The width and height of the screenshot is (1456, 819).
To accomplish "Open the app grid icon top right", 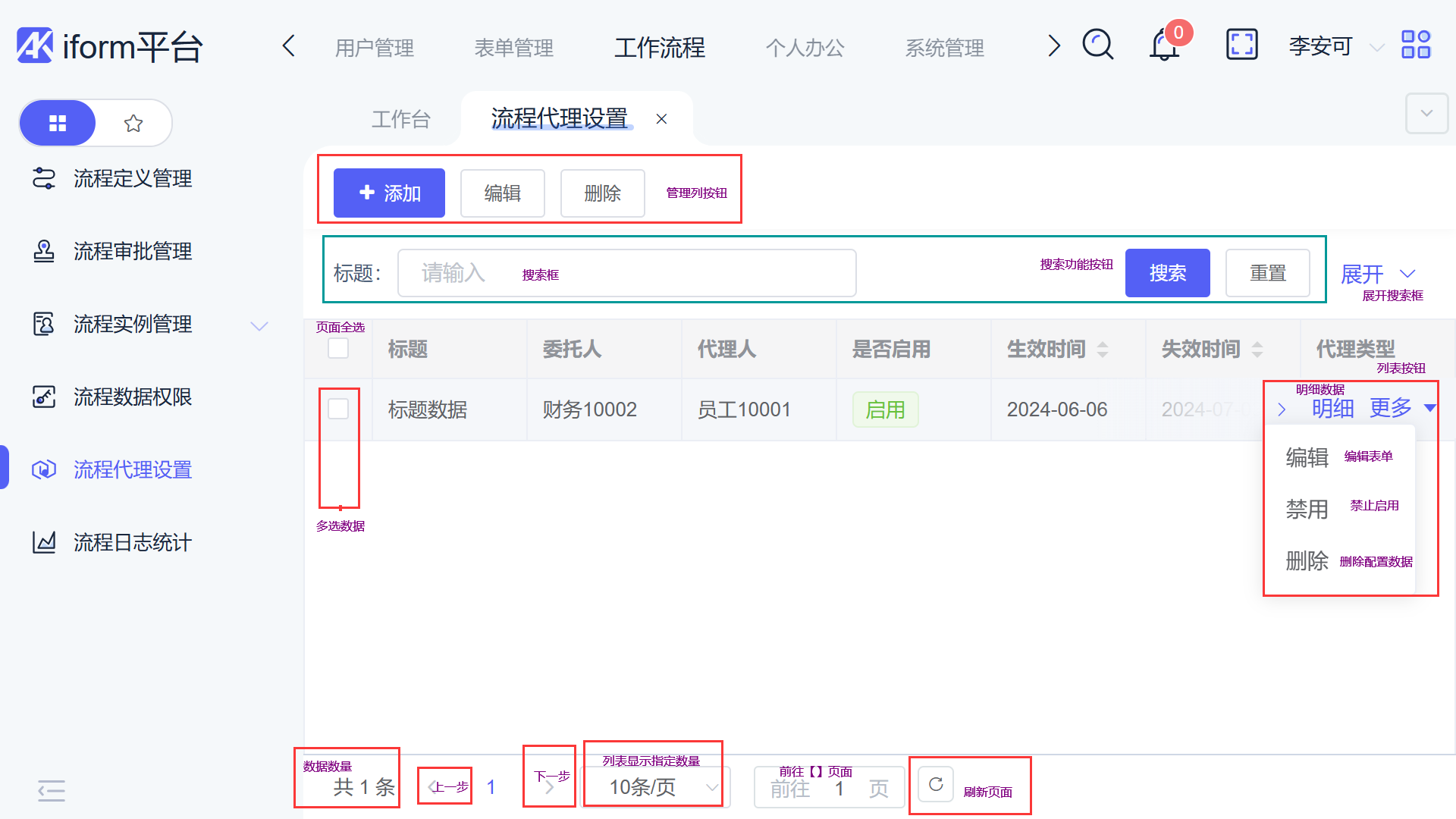I will point(1415,45).
